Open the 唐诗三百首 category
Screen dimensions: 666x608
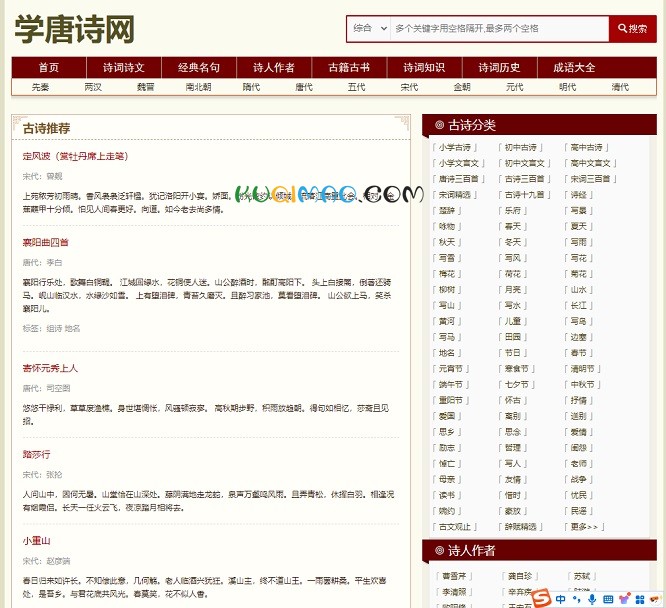click(459, 179)
